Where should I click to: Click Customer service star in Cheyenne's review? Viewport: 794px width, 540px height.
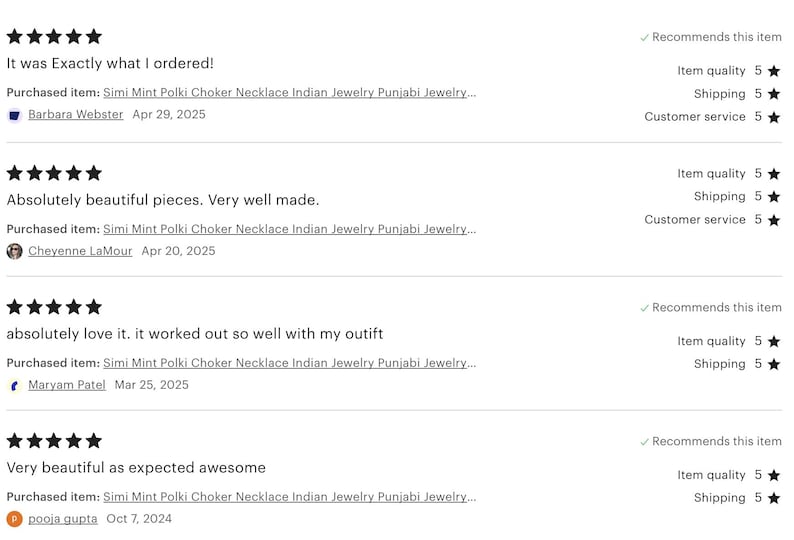774,220
